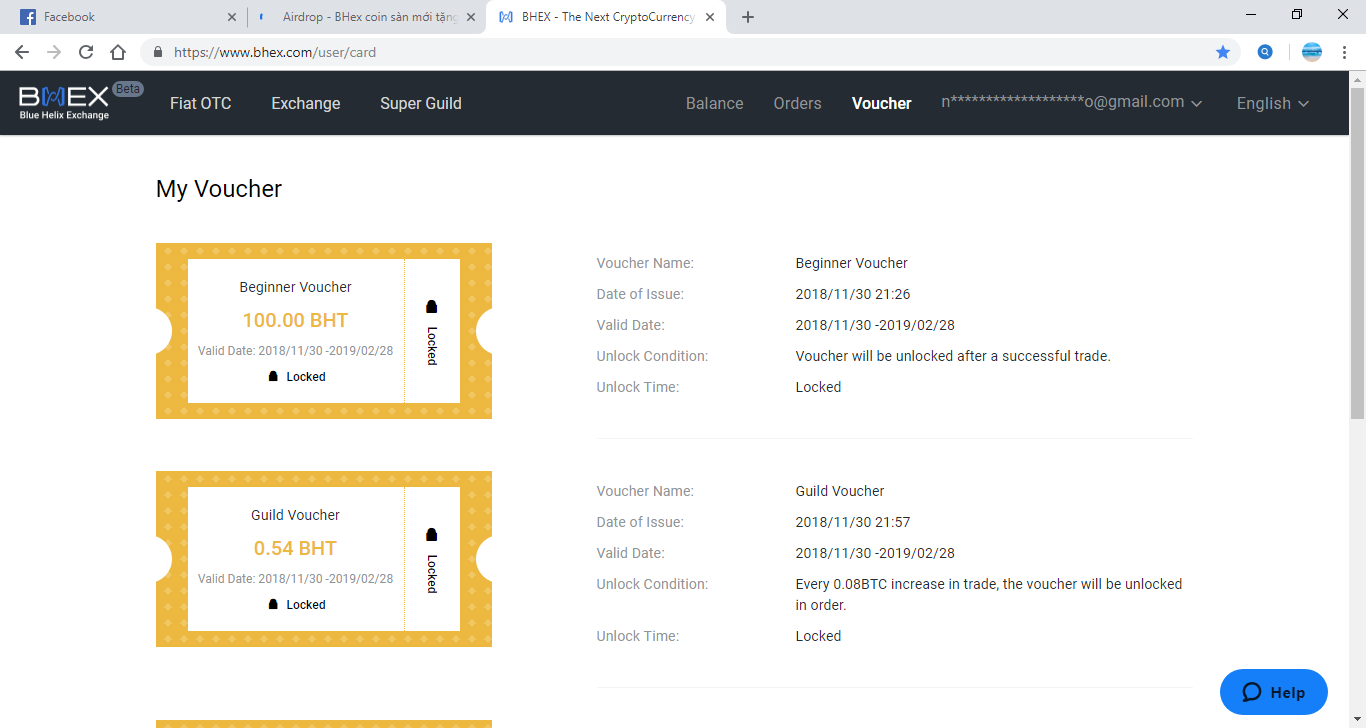Select the BHEX Next CryptoCurrency tab

point(606,17)
